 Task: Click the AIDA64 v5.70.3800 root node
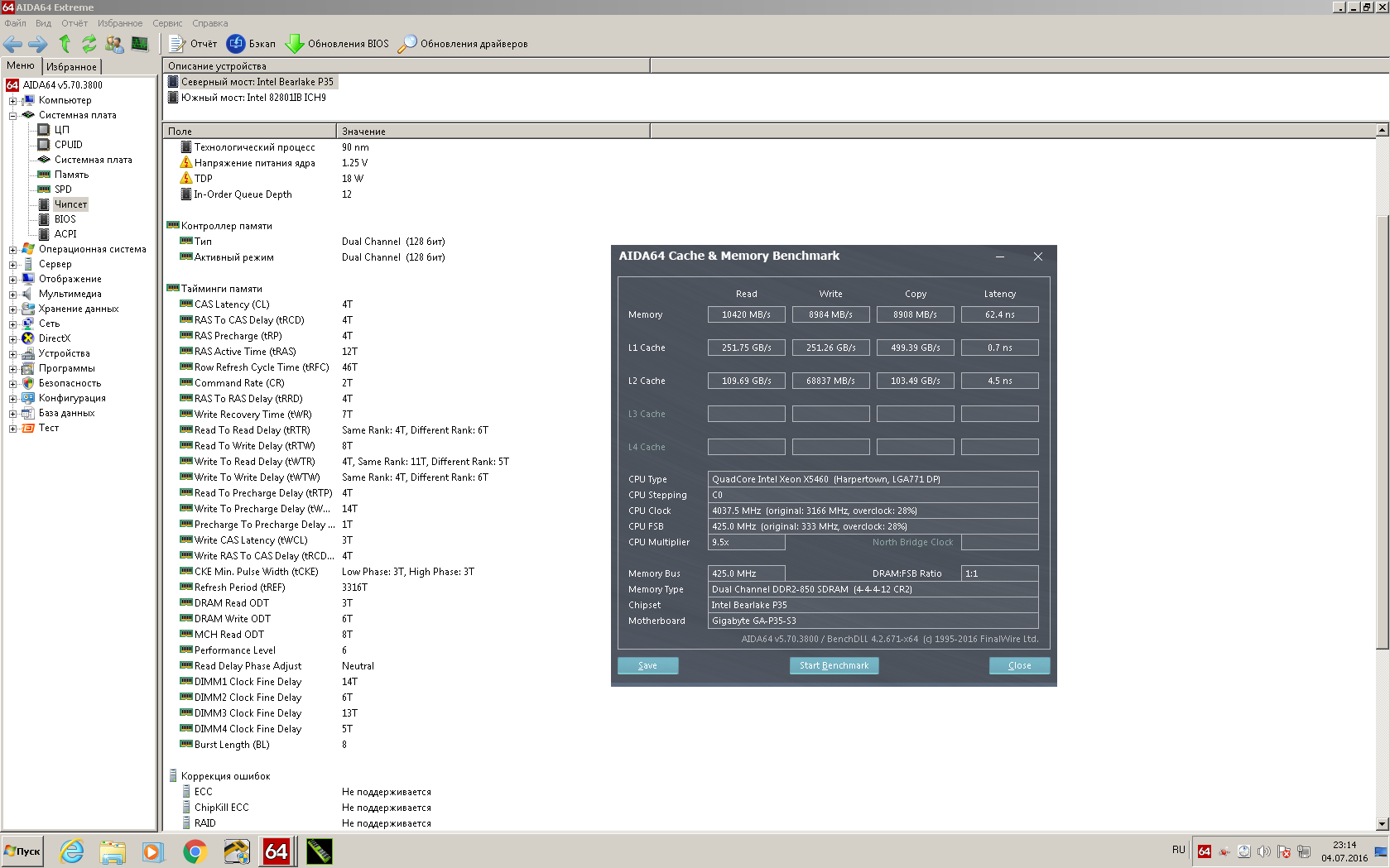click(62, 85)
